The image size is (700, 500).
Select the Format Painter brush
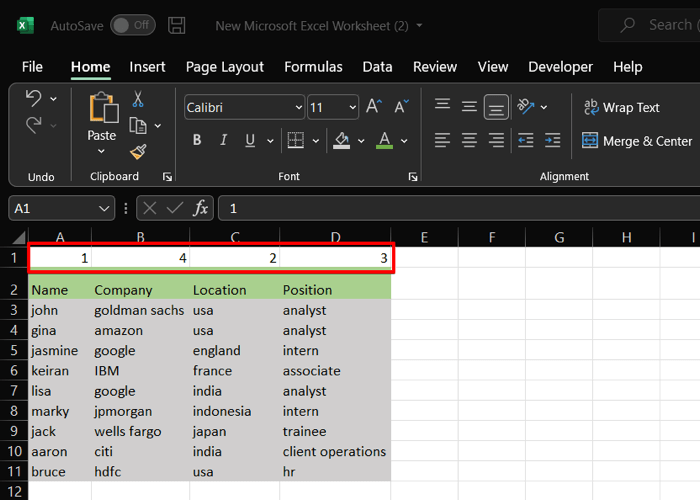point(138,152)
